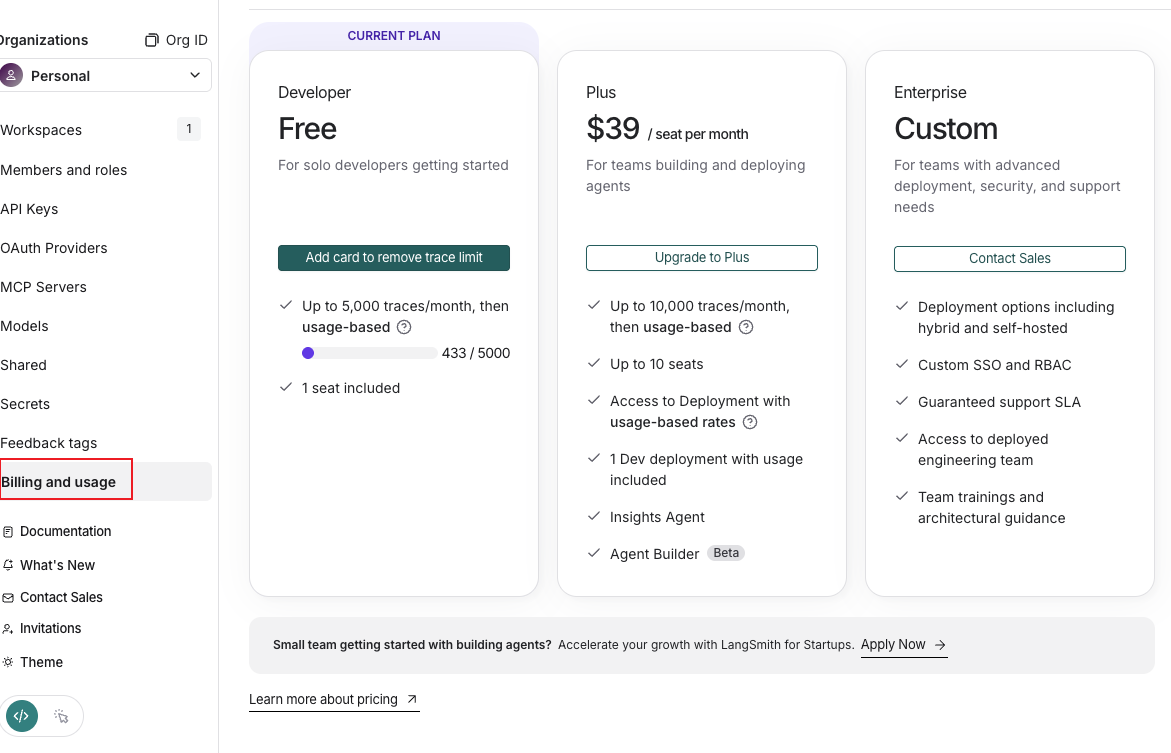Click Upgrade to Plus button
1171x753 pixels.
[702, 258]
